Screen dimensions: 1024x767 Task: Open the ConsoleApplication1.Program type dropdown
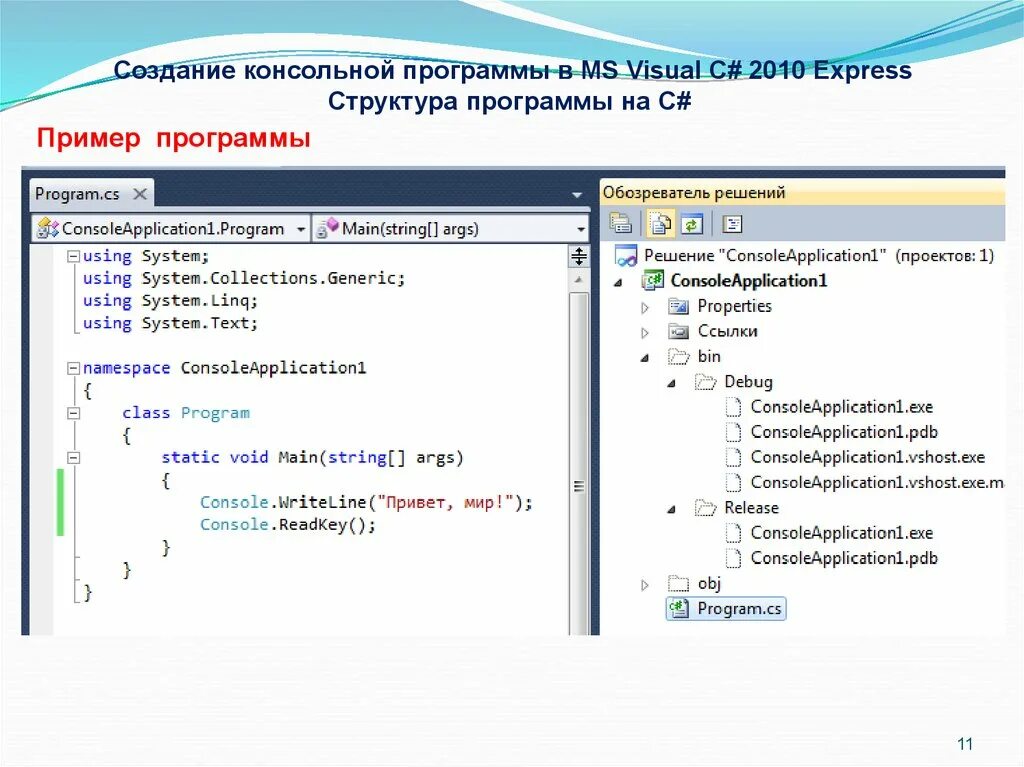pyautogui.click(x=300, y=229)
